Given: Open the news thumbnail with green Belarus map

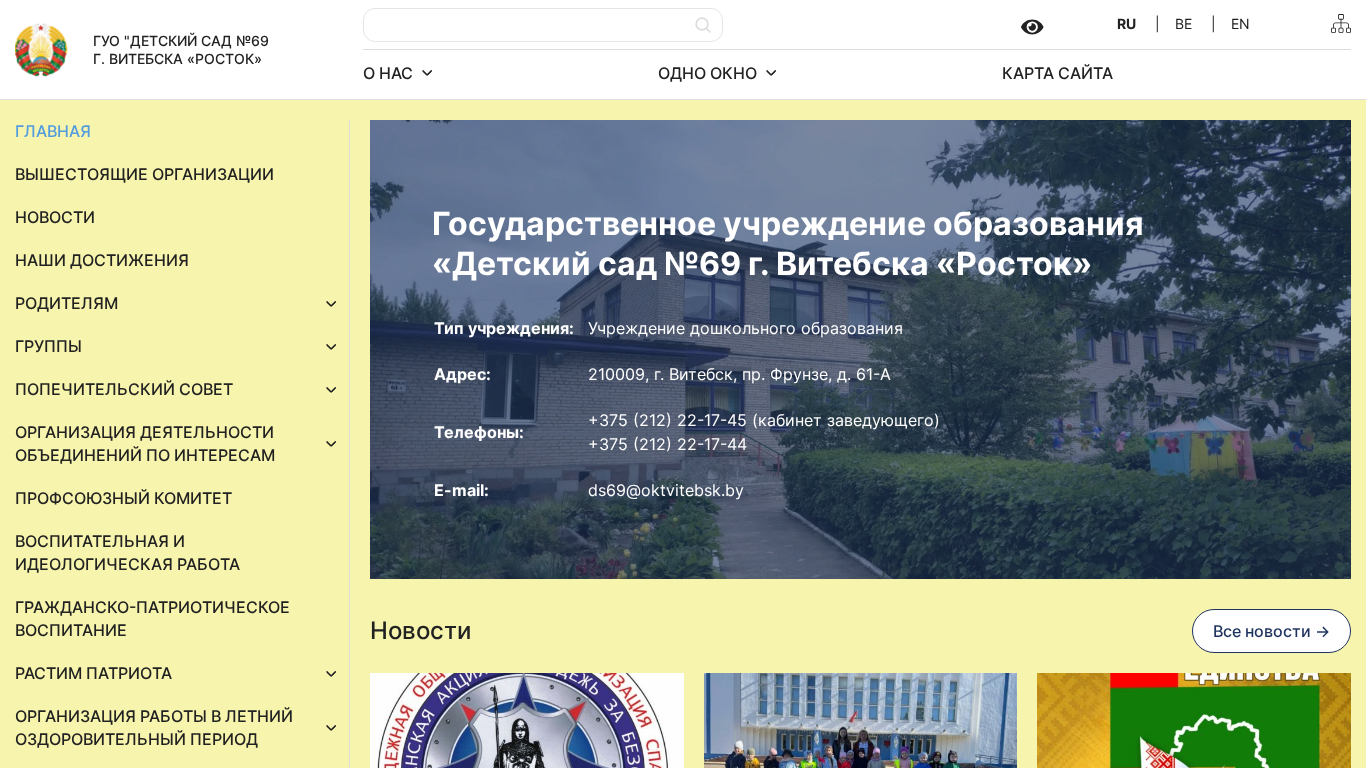Looking at the screenshot, I should pyautogui.click(x=1194, y=720).
